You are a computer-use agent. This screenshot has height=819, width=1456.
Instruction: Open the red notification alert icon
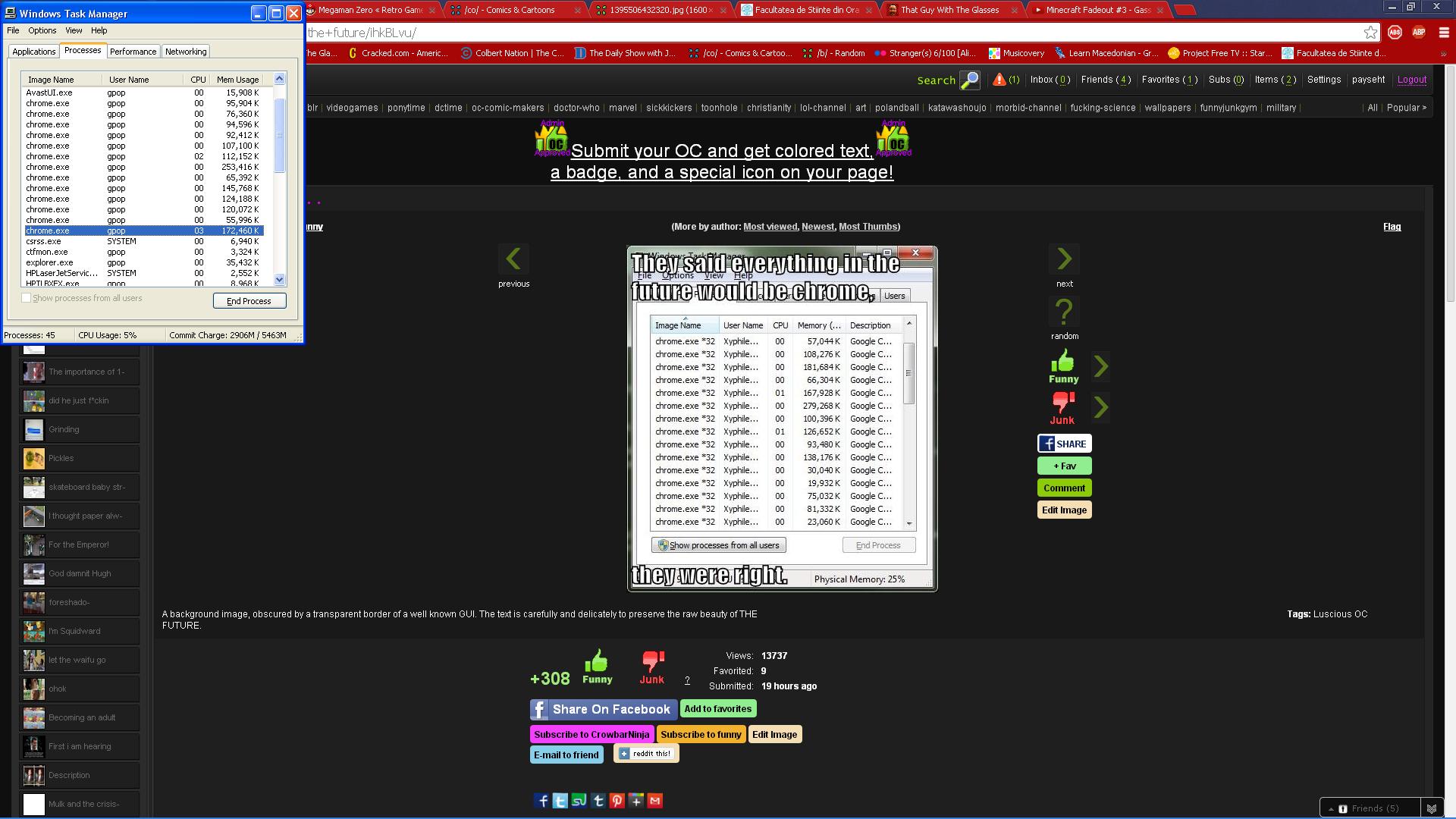tap(999, 80)
